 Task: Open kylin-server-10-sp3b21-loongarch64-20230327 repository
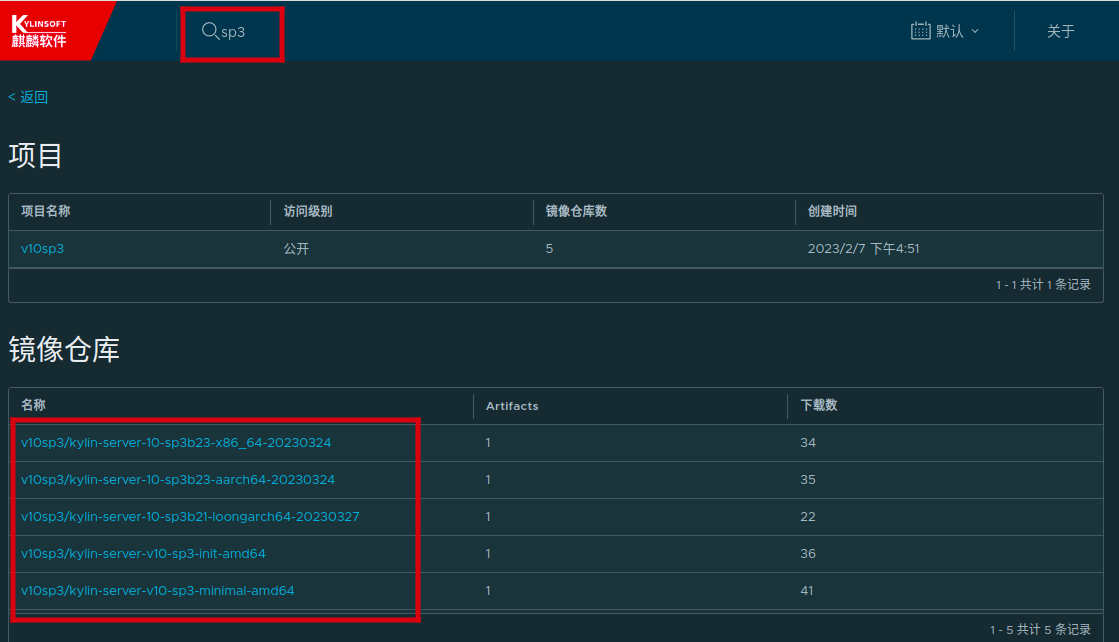[x=190, y=517]
